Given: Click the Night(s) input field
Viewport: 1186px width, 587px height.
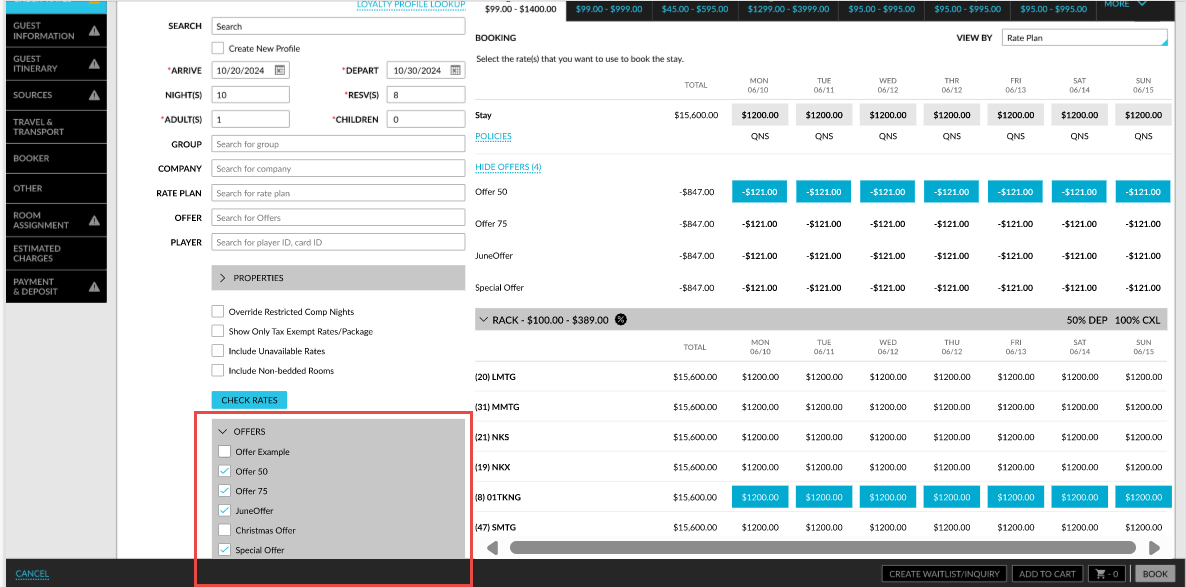Looking at the screenshot, I should pos(250,95).
